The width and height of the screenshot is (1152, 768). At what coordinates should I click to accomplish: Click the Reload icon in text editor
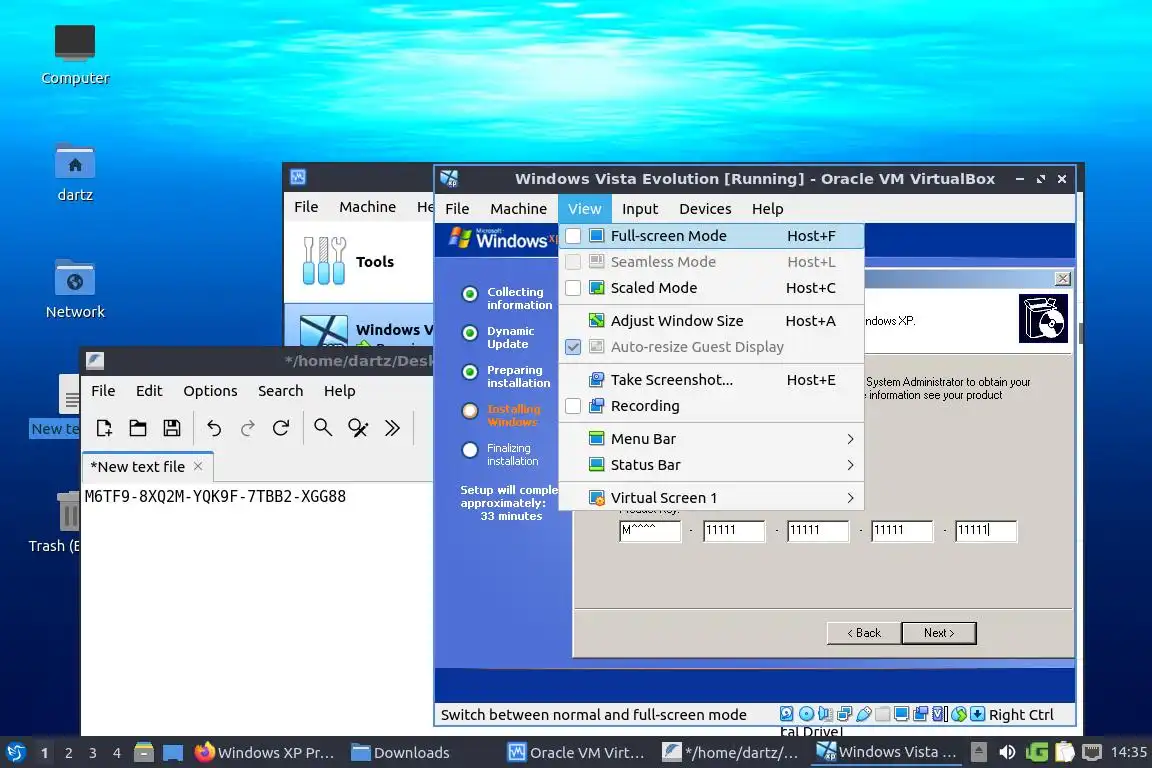click(281, 428)
